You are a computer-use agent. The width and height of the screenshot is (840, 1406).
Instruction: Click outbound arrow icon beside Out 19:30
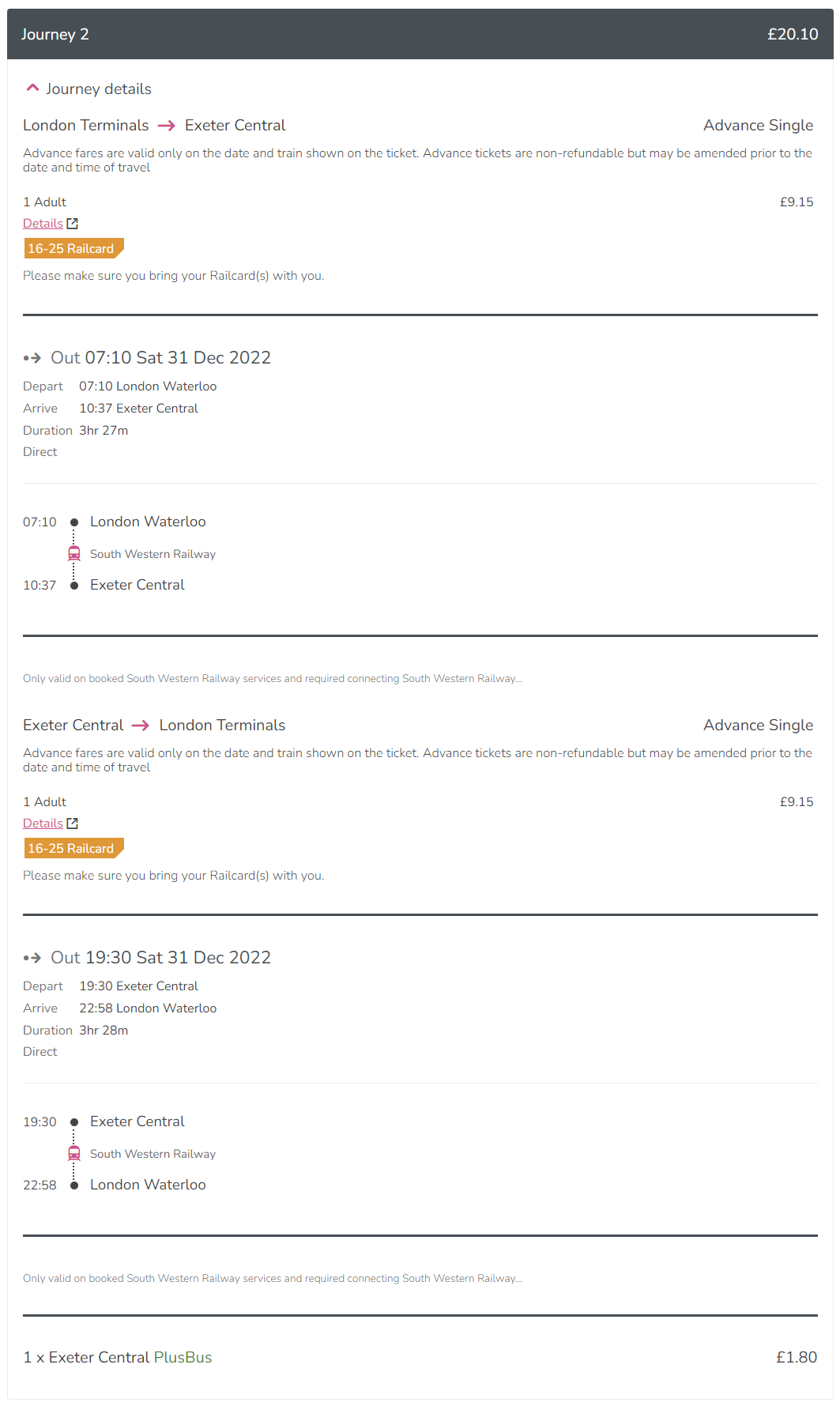[32, 958]
